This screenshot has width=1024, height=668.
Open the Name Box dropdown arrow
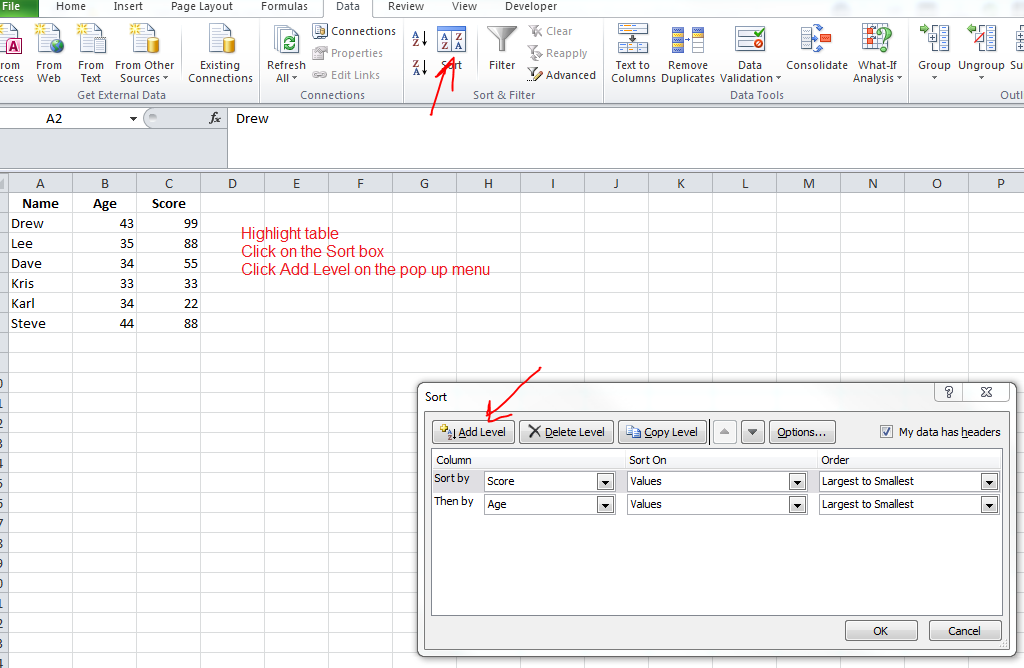(133, 119)
